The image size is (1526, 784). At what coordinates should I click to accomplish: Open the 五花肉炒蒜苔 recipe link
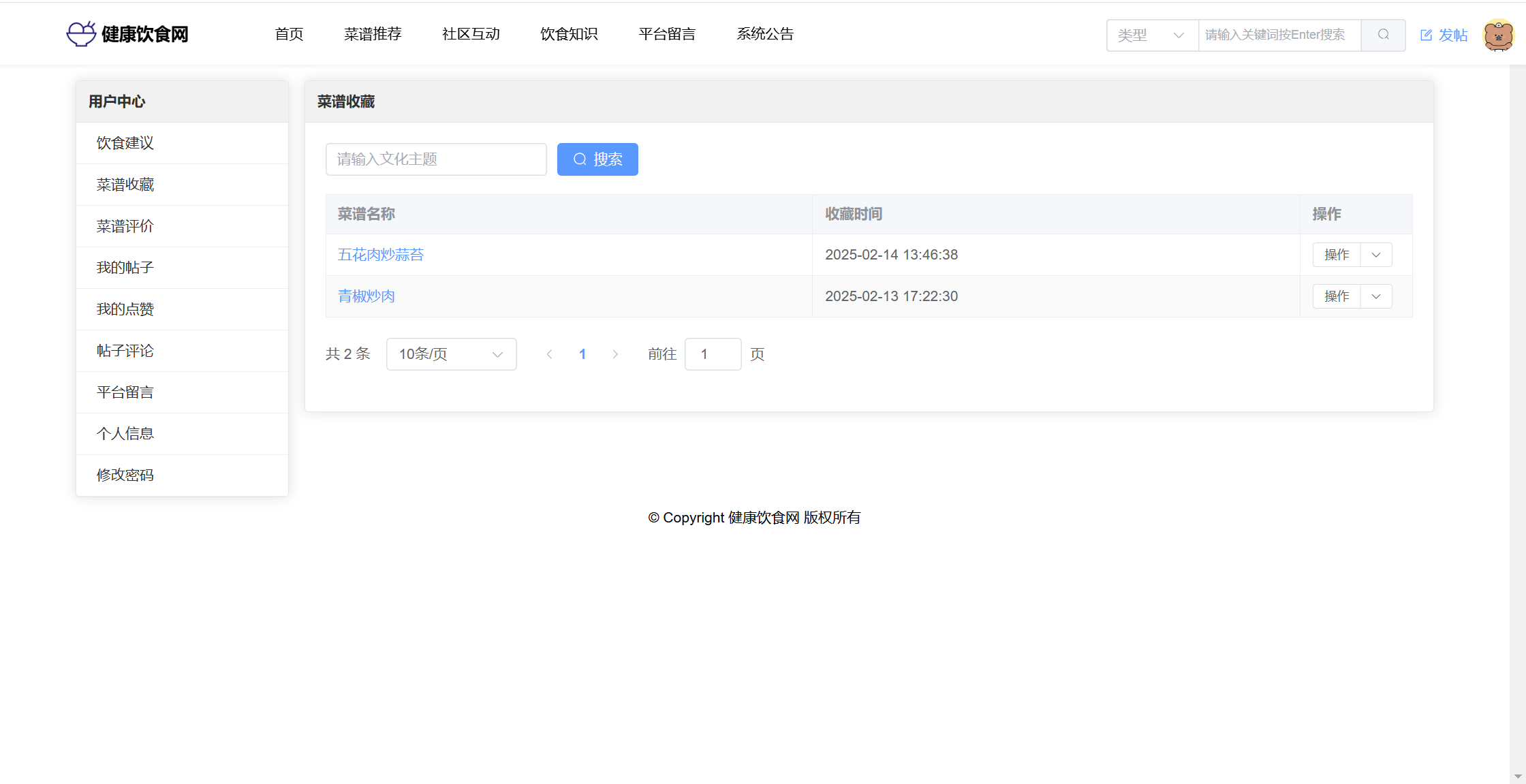[381, 255]
